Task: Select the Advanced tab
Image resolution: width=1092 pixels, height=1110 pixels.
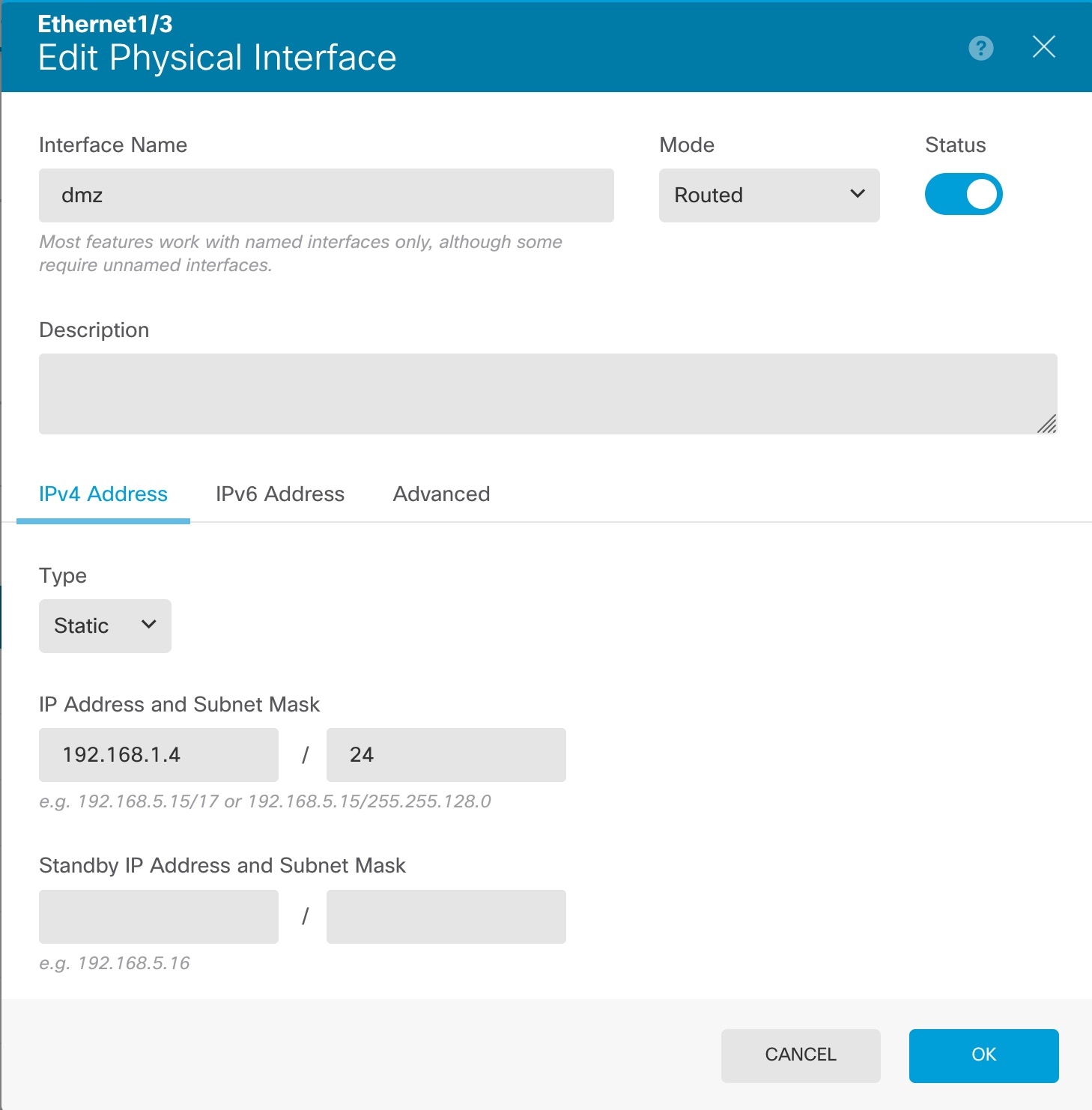Action: click(x=441, y=494)
